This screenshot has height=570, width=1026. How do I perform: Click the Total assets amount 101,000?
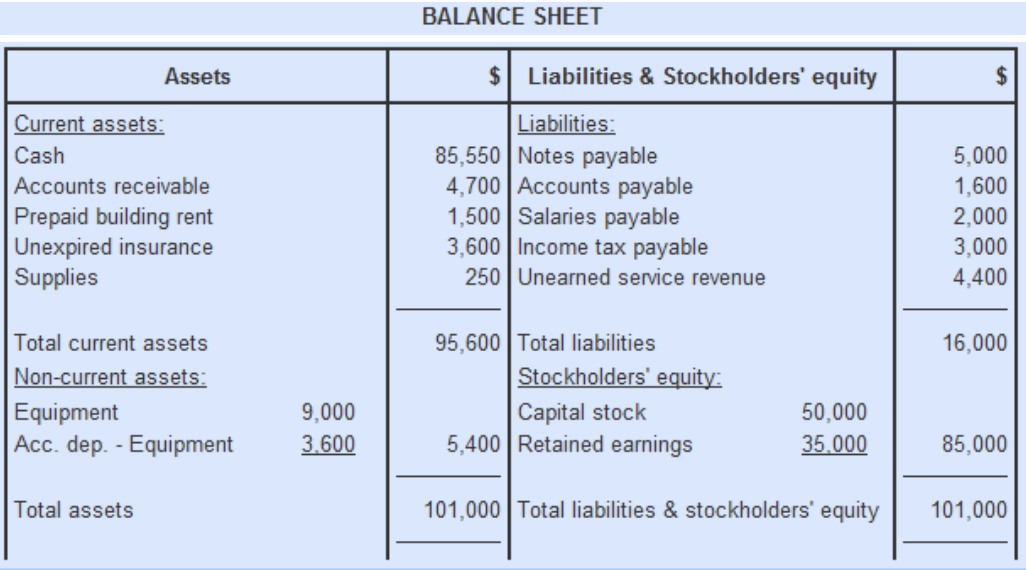(462, 510)
